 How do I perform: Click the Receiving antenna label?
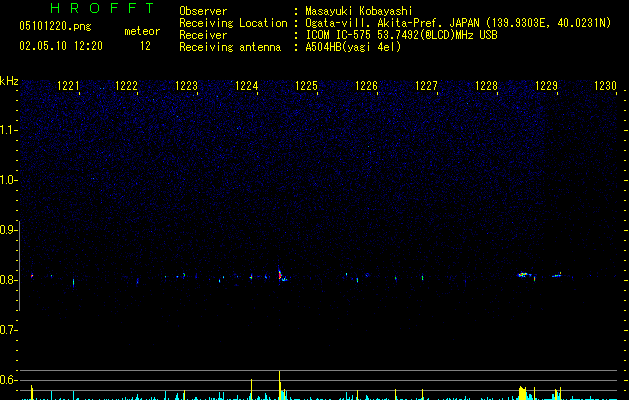(230, 47)
